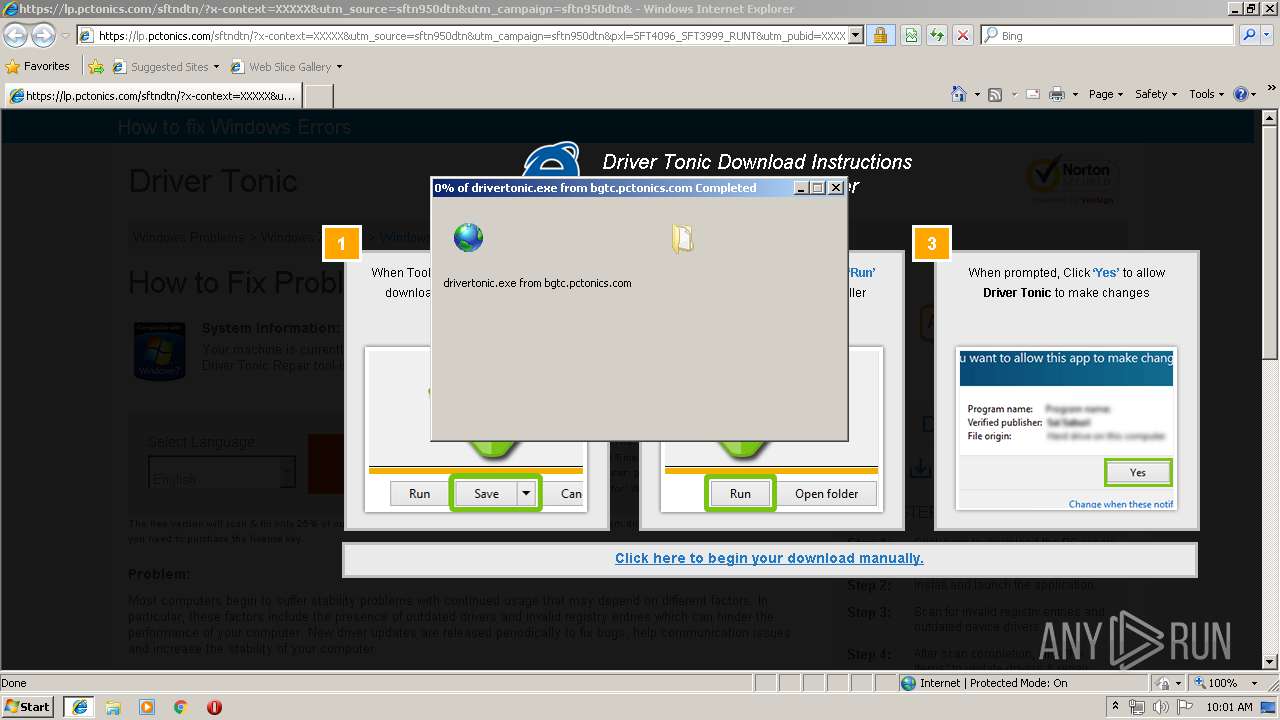This screenshot has width=1280, height=720.
Task: Go to Home page icon
Action: [959, 94]
